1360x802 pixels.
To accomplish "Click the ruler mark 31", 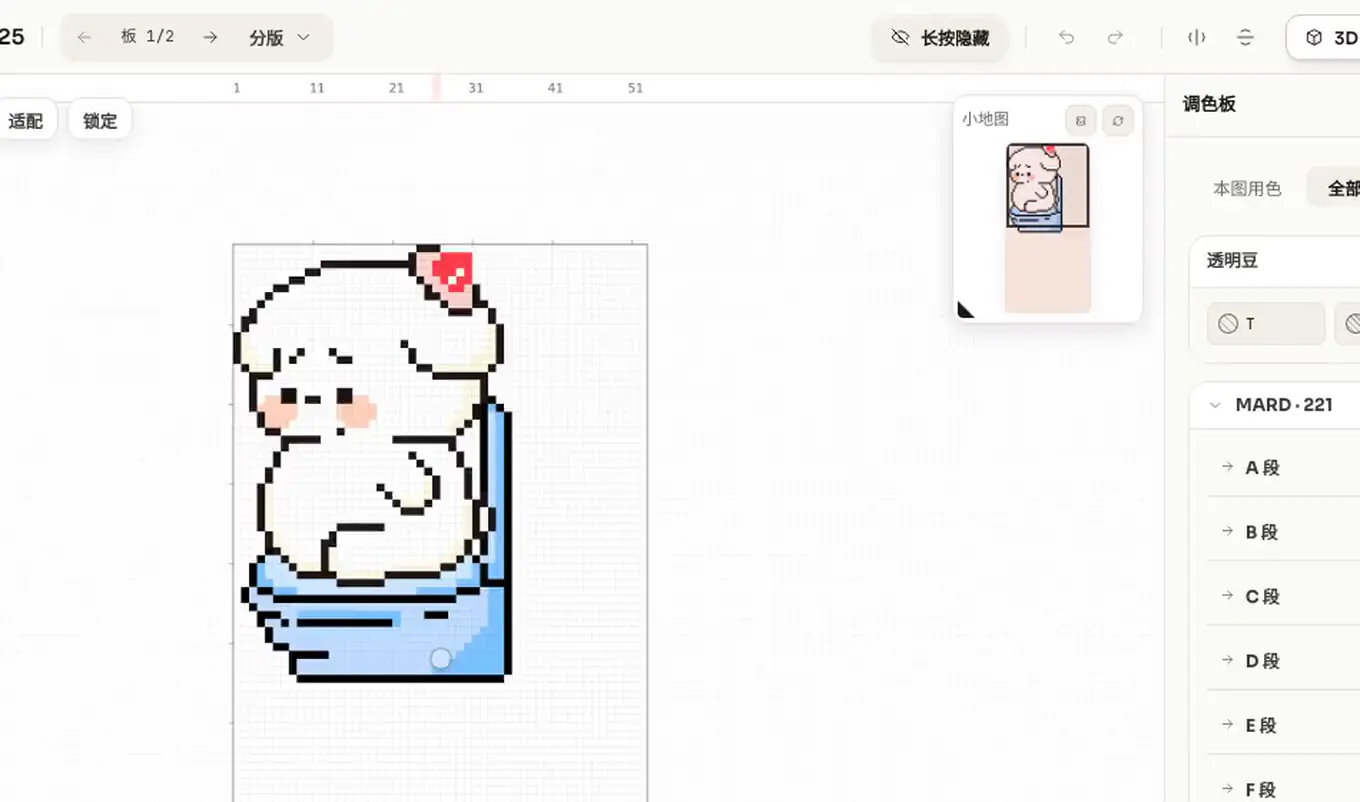I will pyautogui.click(x=476, y=88).
